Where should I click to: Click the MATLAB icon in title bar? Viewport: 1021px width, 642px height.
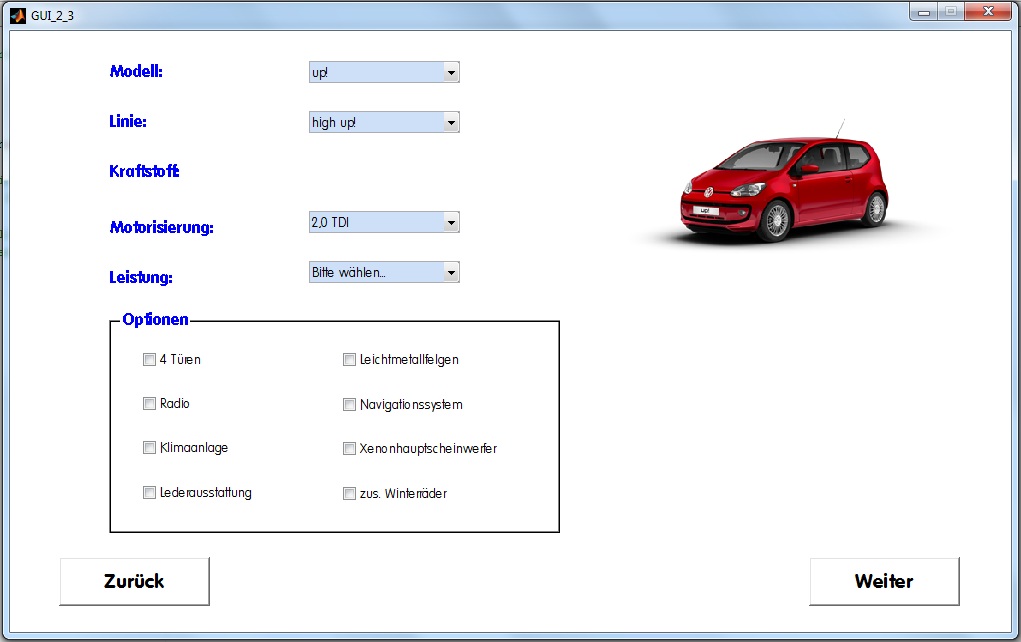(x=17, y=13)
